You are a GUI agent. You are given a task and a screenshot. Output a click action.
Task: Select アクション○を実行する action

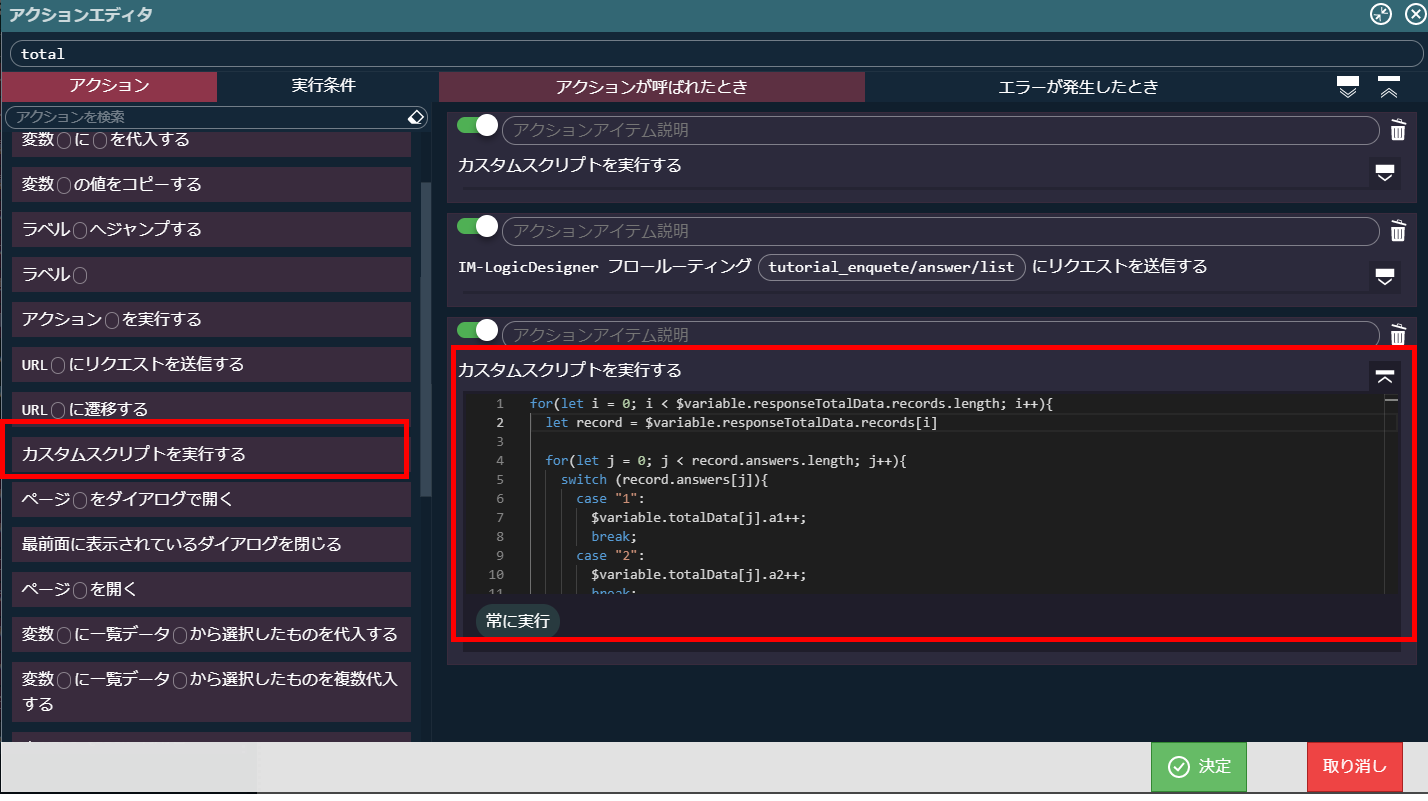click(x=211, y=319)
